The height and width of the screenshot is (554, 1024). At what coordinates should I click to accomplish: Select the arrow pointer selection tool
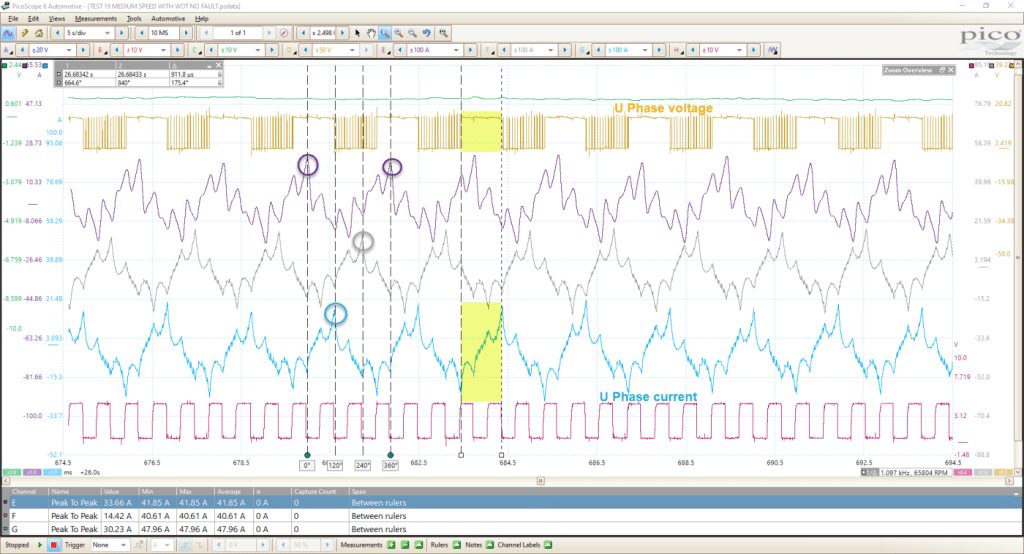coord(357,33)
